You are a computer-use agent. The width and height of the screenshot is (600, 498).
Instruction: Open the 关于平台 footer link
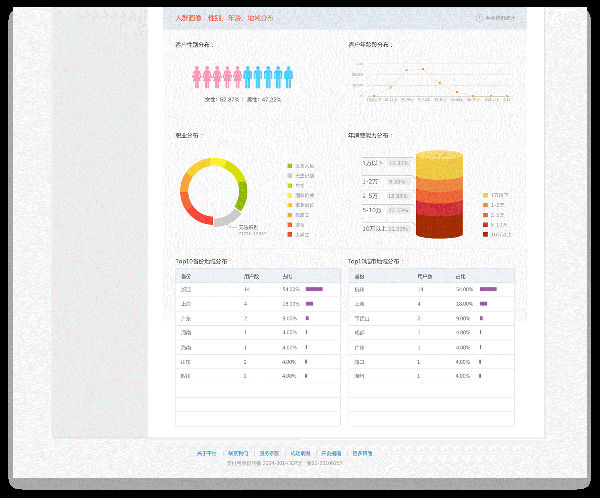[x=207, y=453]
